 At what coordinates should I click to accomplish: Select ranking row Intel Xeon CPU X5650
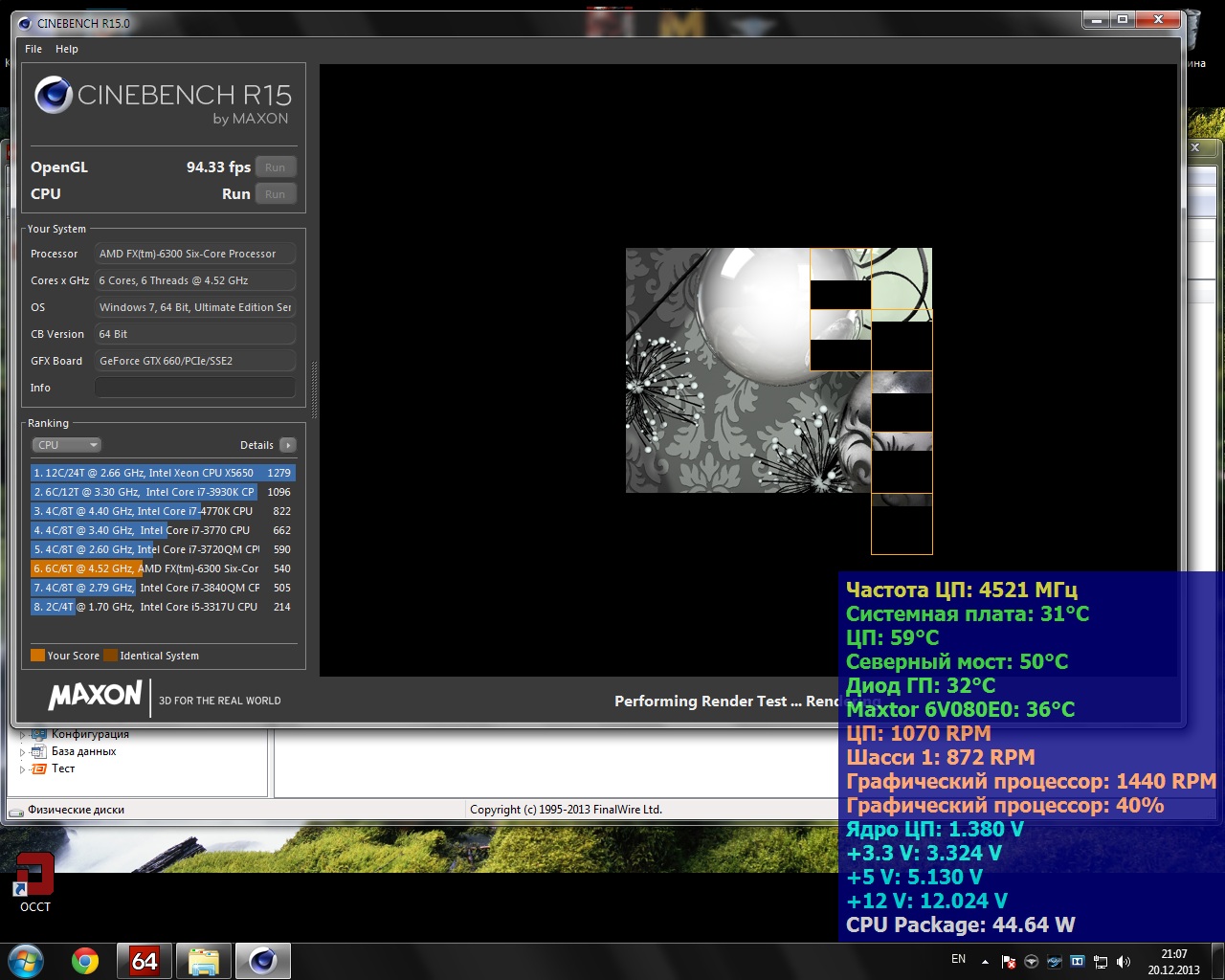pyautogui.click(x=163, y=473)
